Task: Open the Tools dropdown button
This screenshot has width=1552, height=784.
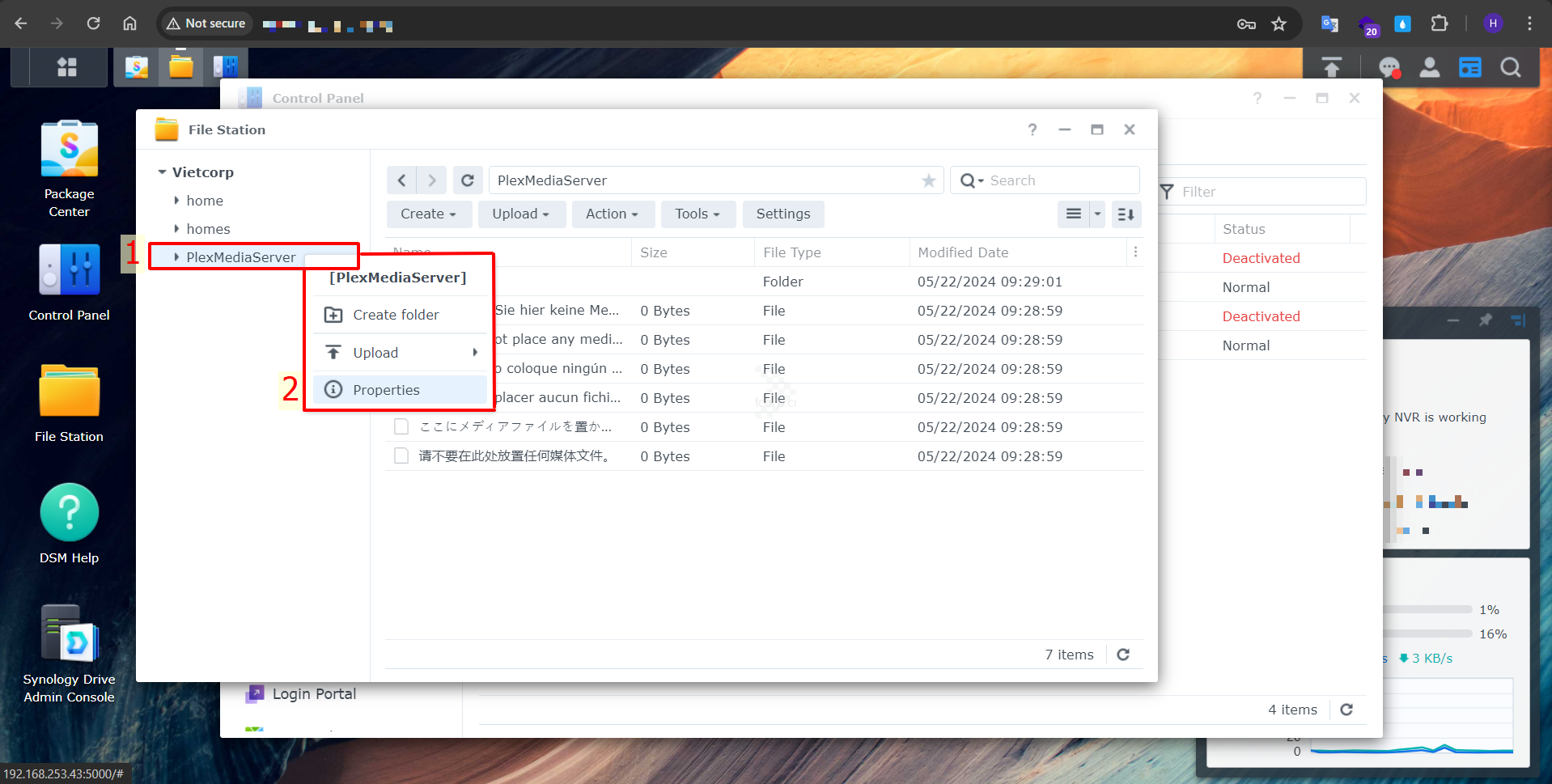Action: [x=698, y=214]
